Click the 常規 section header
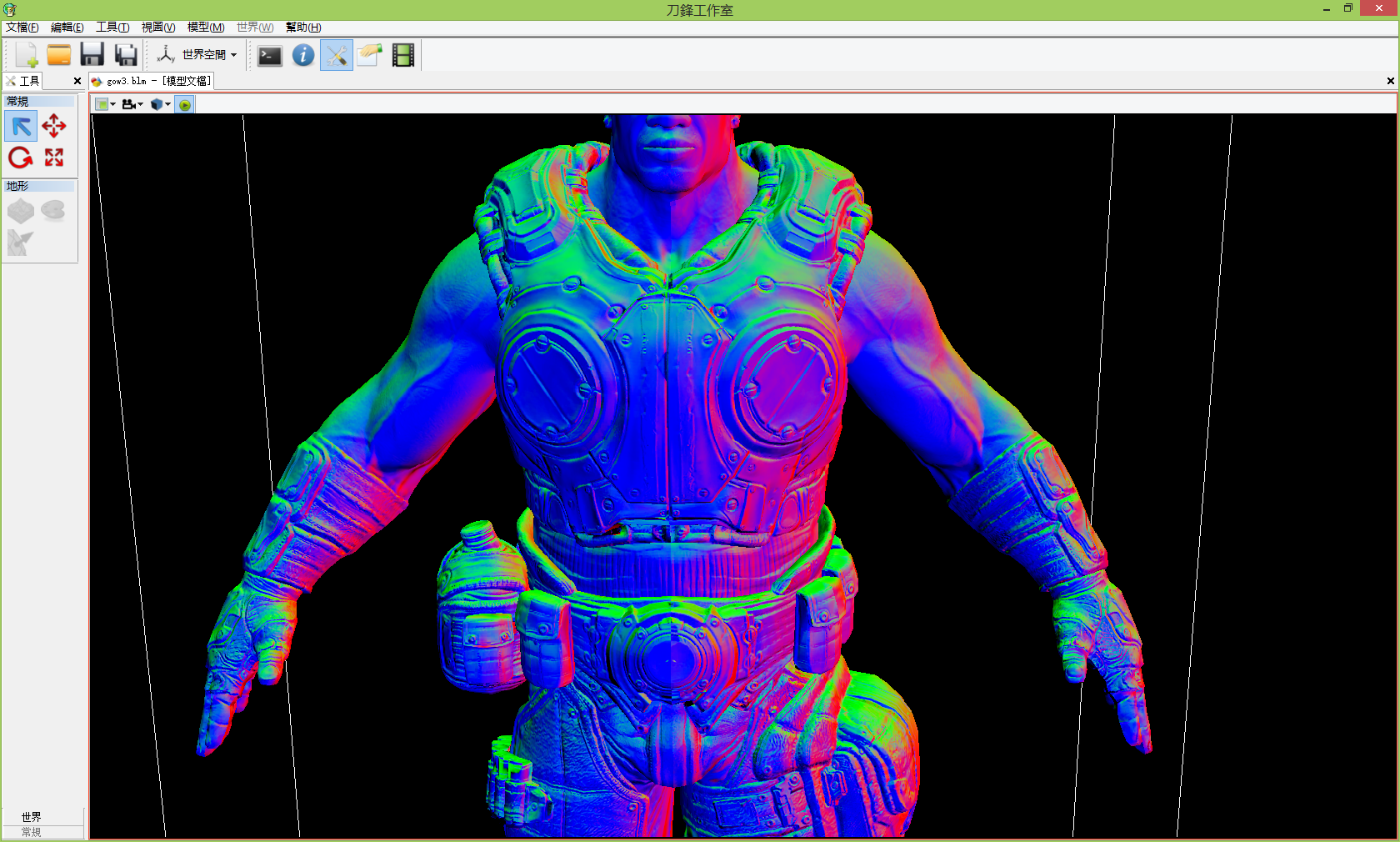 point(40,102)
